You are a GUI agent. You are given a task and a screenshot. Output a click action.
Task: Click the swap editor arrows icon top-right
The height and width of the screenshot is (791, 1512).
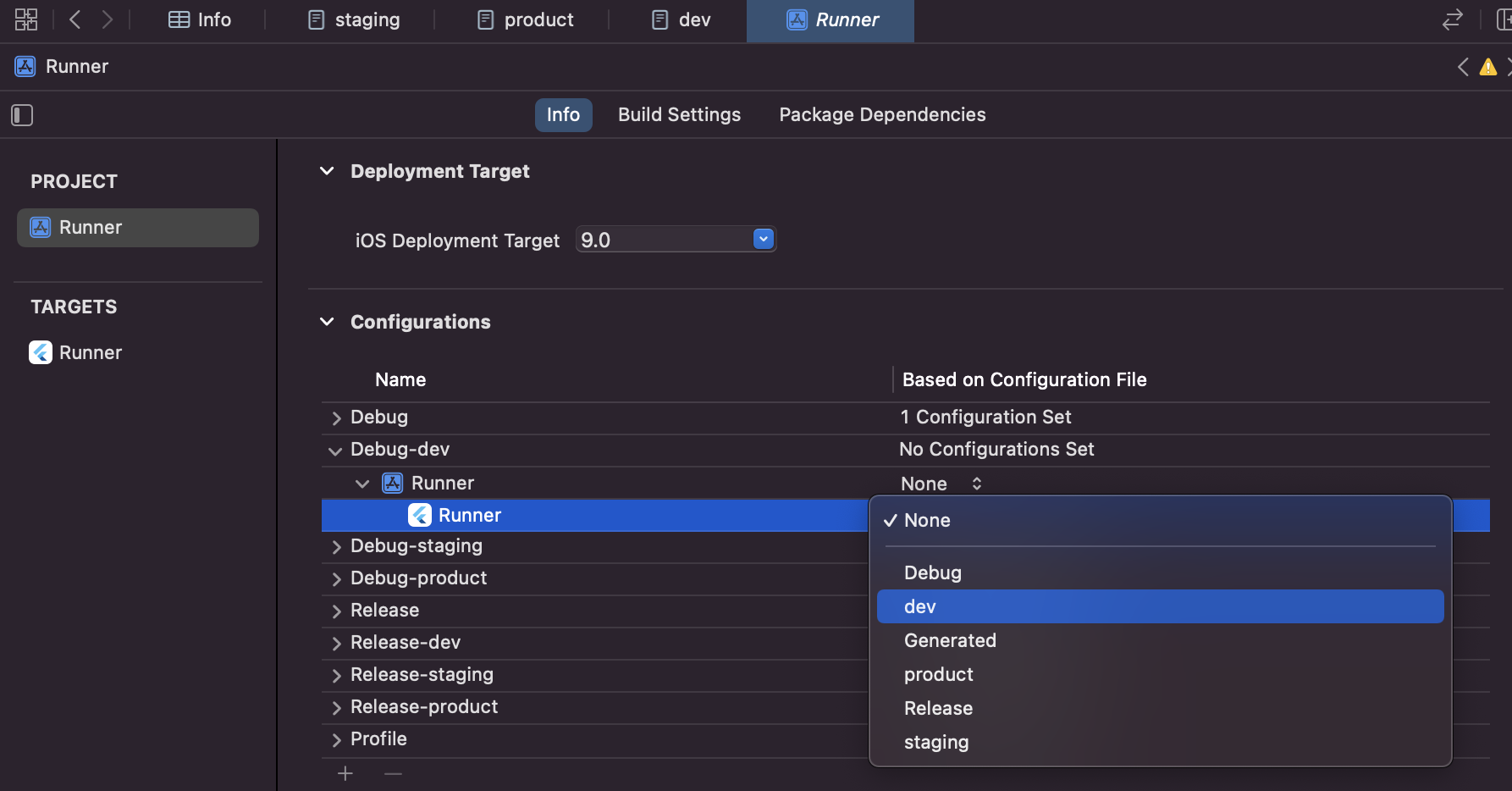[x=1452, y=19]
